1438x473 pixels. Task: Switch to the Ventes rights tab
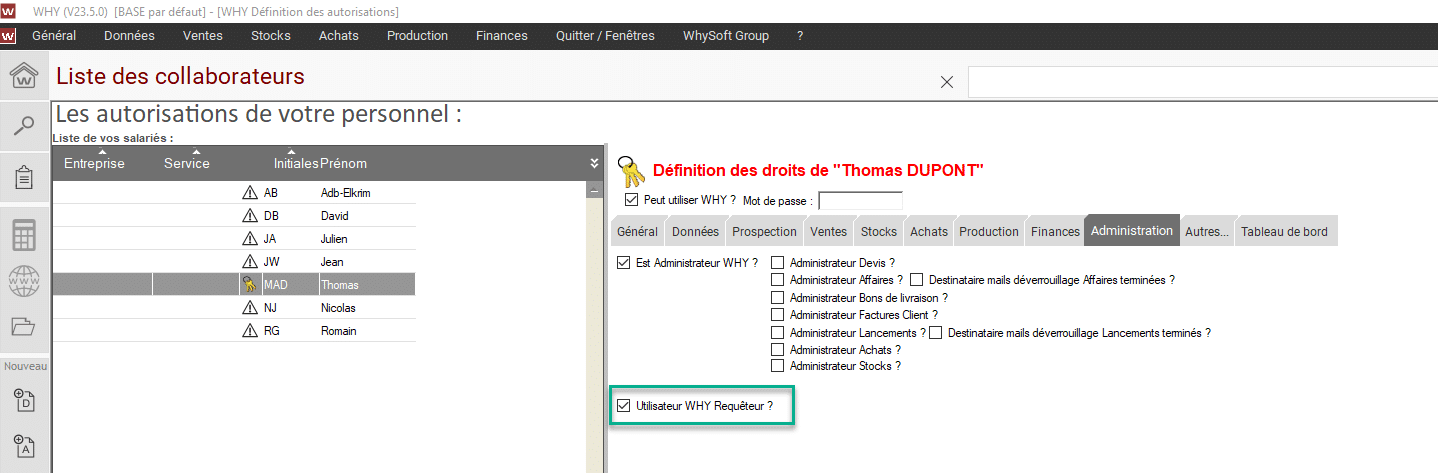click(x=828, y=231)
